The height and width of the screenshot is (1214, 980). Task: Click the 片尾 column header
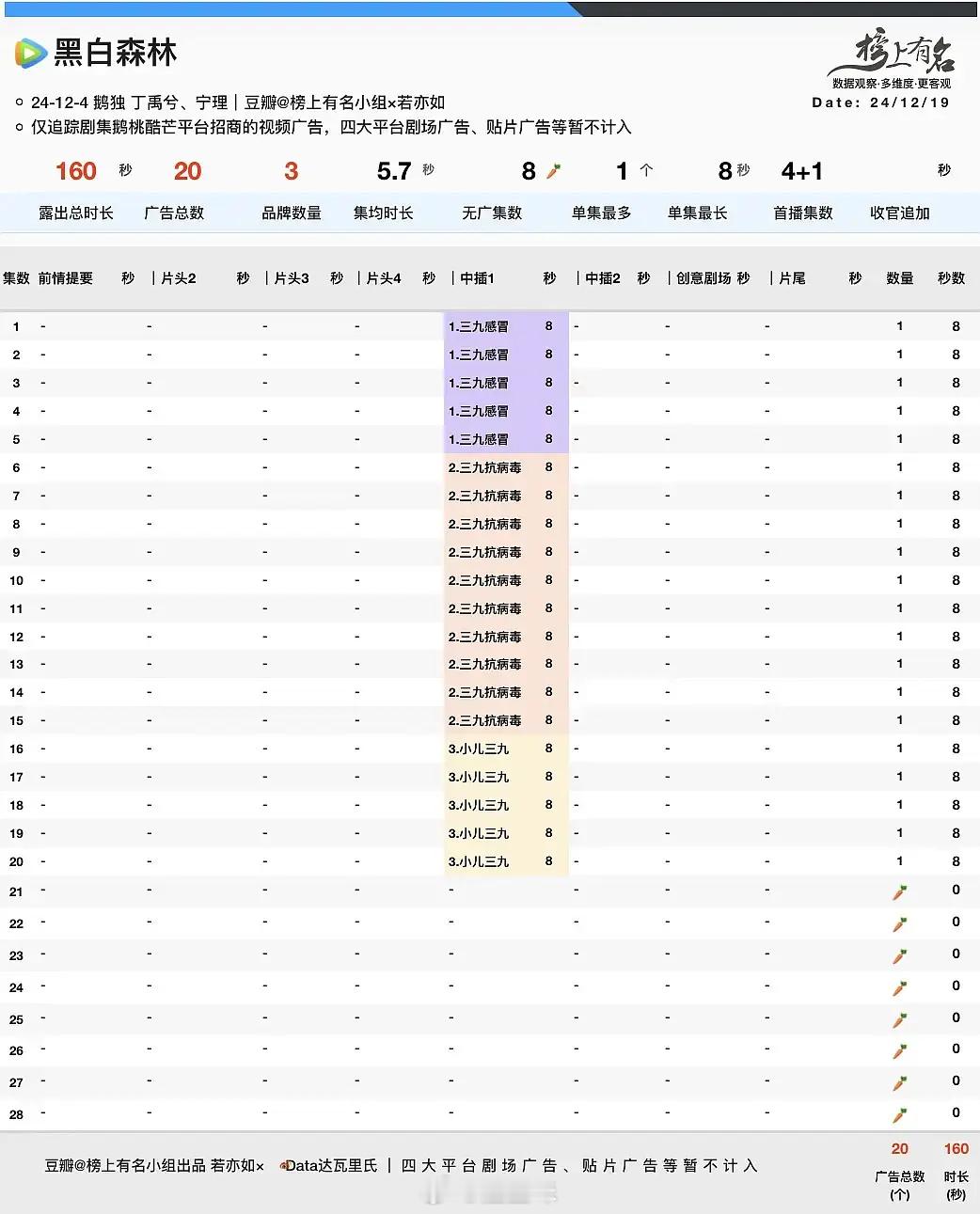pyautogui.click(x=792, y=278)
